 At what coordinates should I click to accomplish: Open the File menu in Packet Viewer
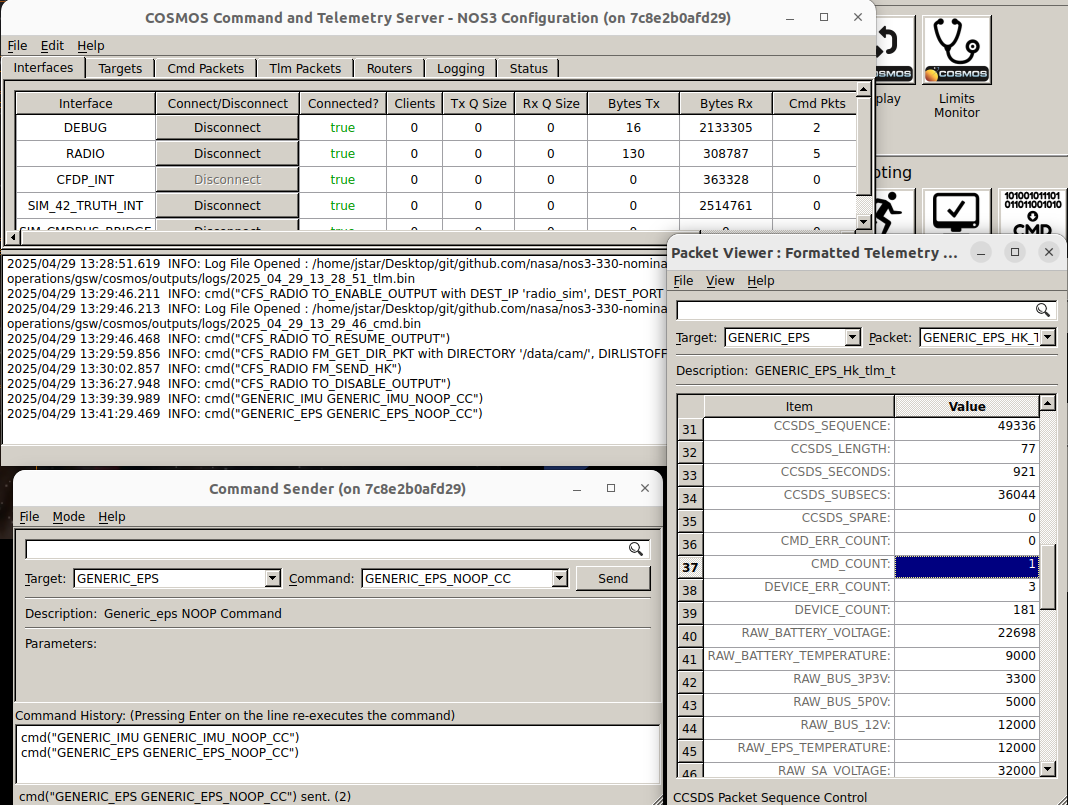(683, 281)
